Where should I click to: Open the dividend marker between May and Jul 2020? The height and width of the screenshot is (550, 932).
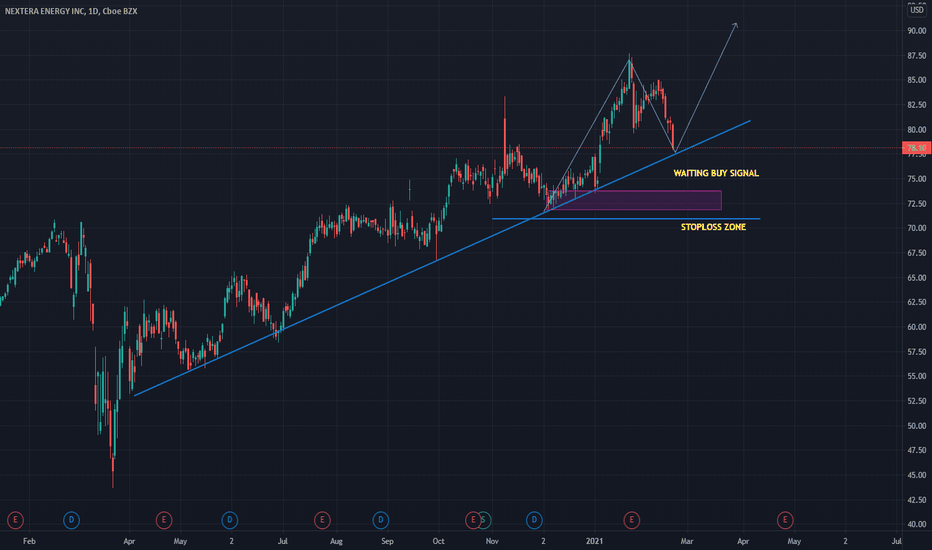click(230, 520)
